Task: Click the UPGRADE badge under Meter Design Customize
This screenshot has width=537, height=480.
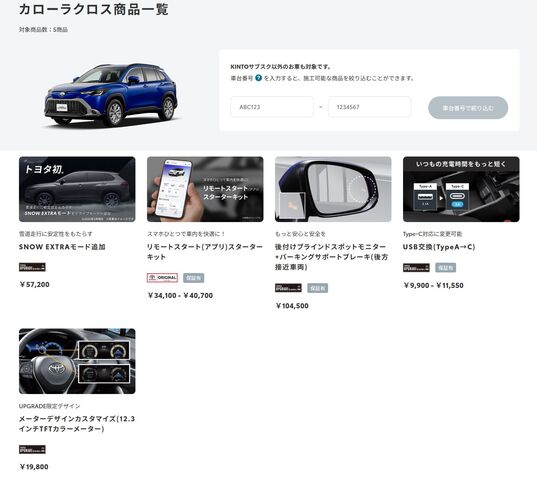Action: [32, 449]
